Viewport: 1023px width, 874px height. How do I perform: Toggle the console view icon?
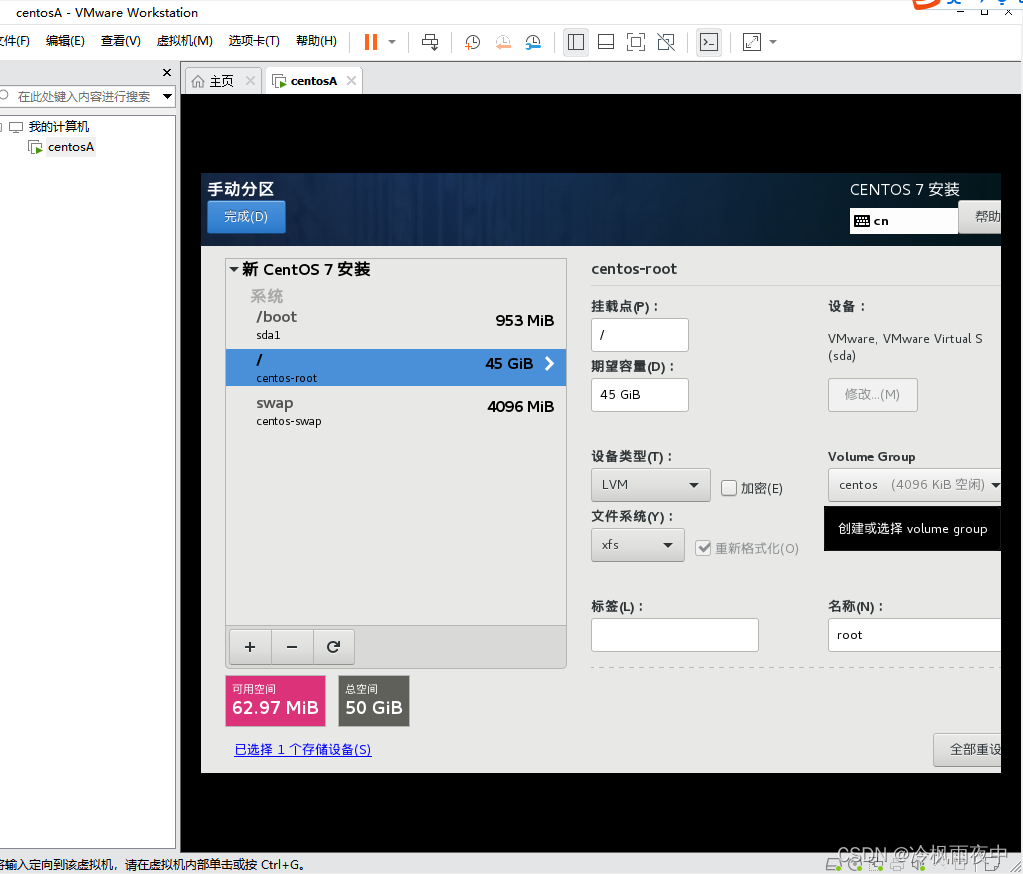pos(709,42)
